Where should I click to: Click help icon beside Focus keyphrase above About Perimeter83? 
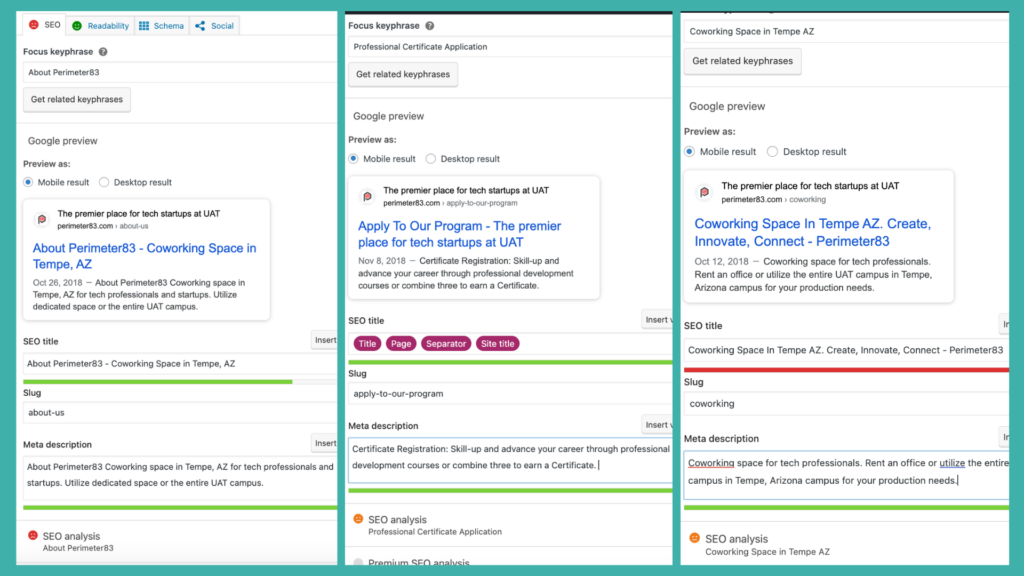[x=103, y=52]
